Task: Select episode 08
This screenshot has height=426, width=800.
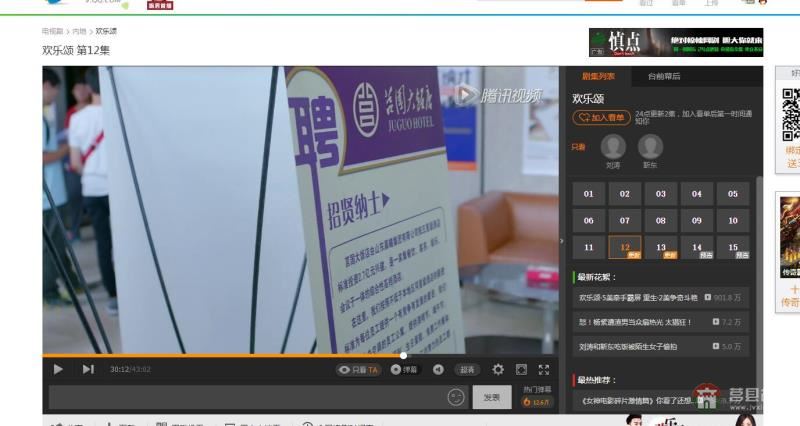Action: pyautogui.click(x=661, y=220)
